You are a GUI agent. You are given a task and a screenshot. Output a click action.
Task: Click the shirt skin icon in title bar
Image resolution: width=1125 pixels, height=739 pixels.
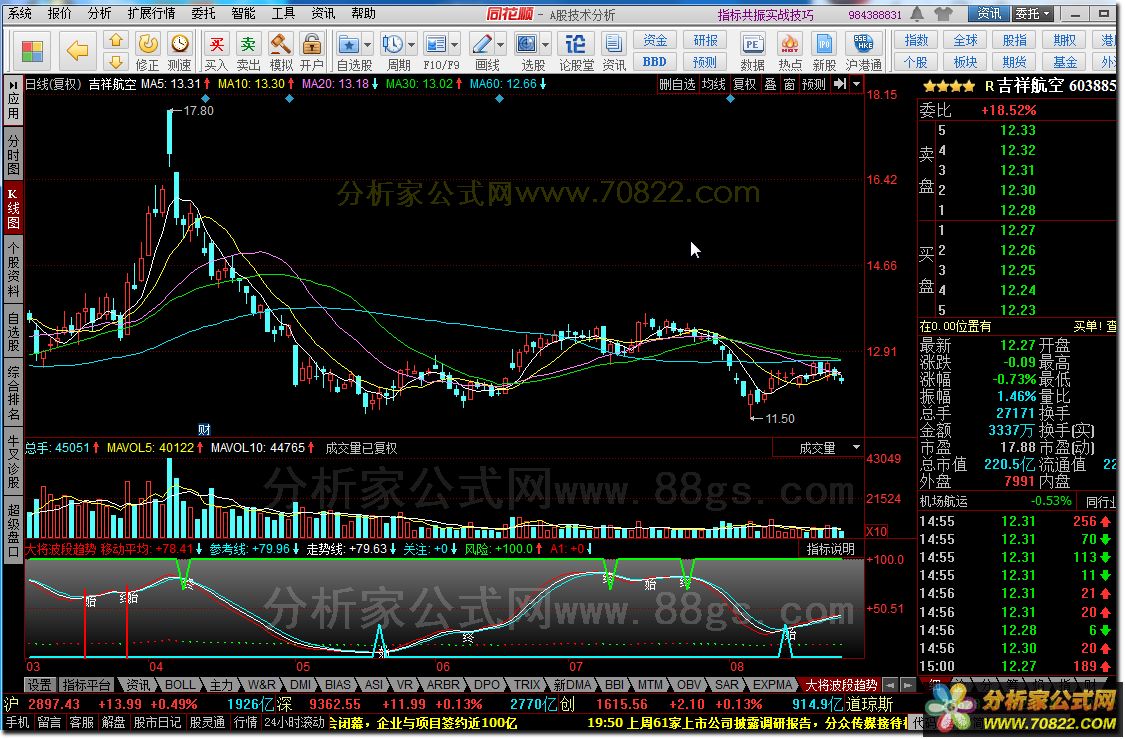943,14
